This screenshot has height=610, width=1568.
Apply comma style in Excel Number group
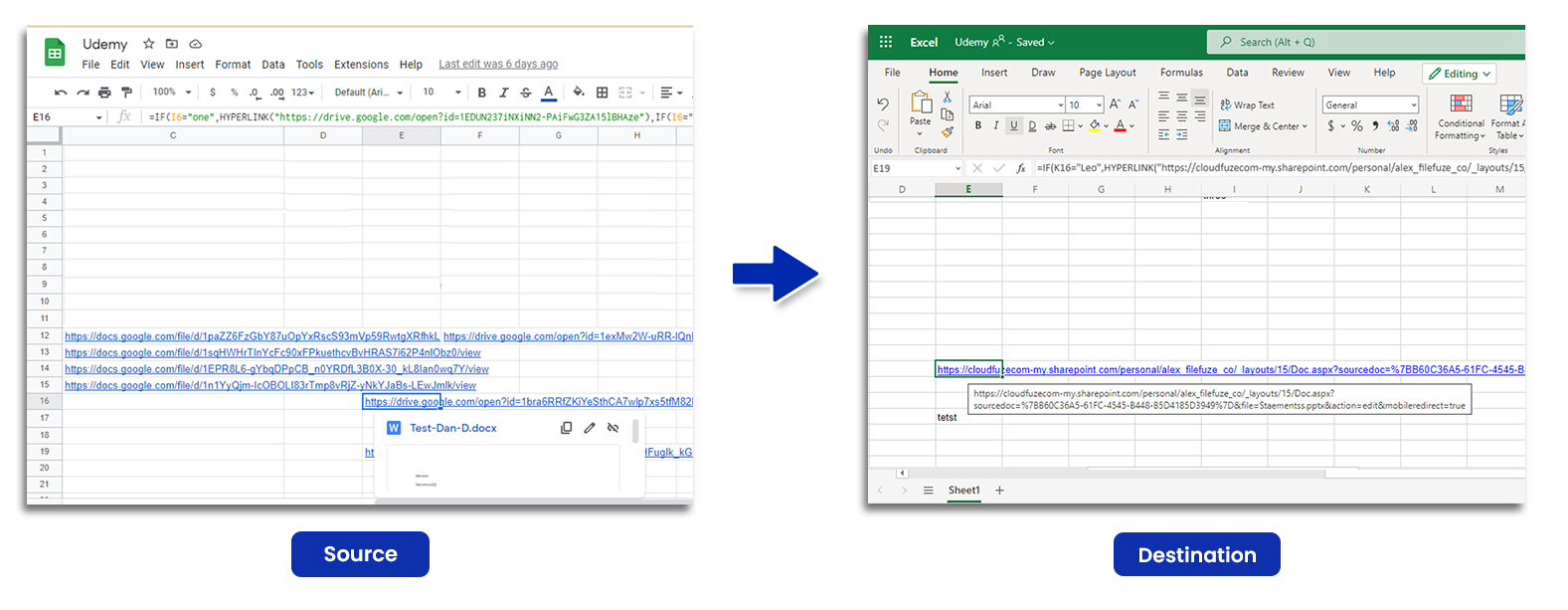tap(1375, 126)
